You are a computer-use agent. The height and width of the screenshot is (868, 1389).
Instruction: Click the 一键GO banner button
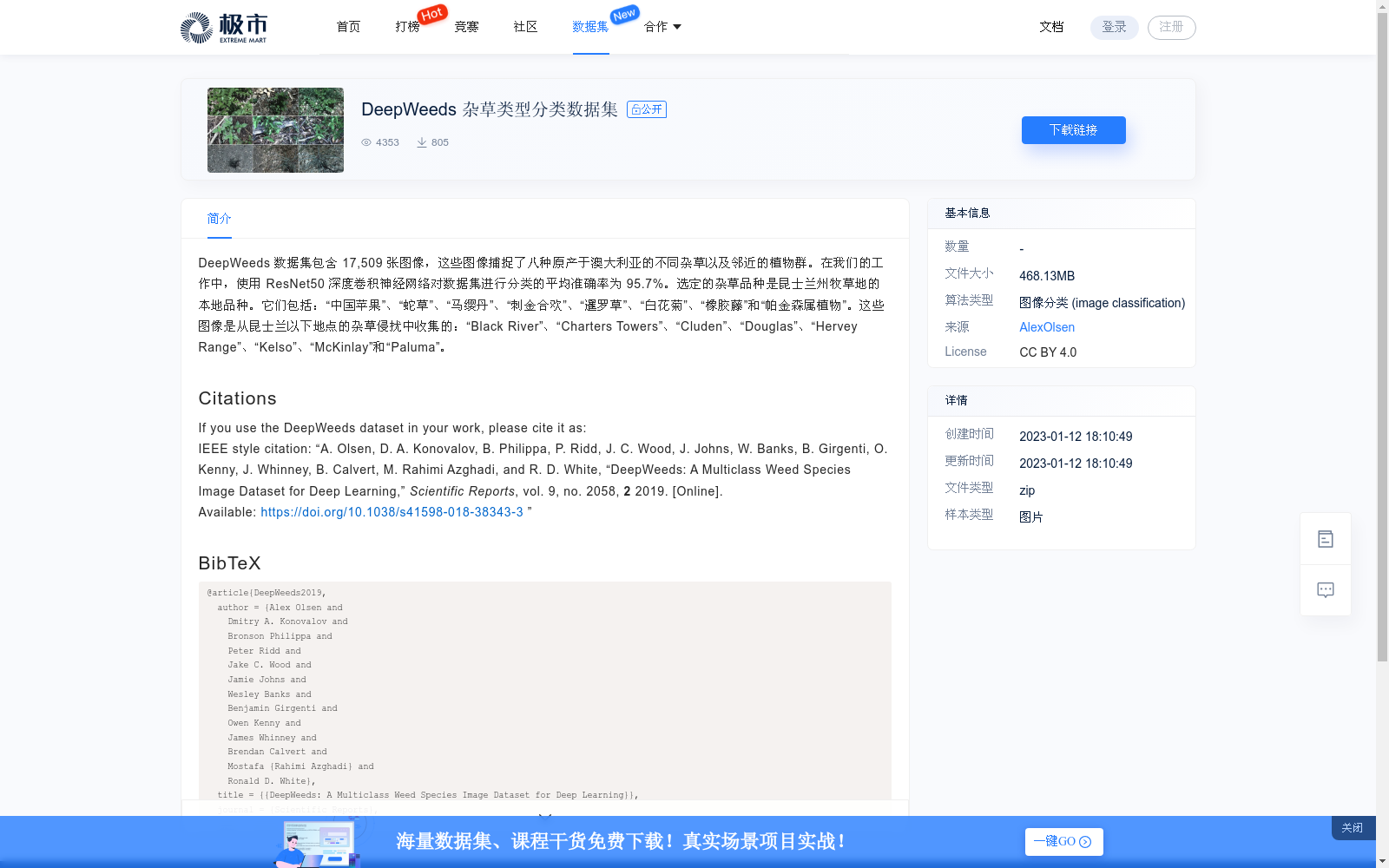(x=1063, y=841)
